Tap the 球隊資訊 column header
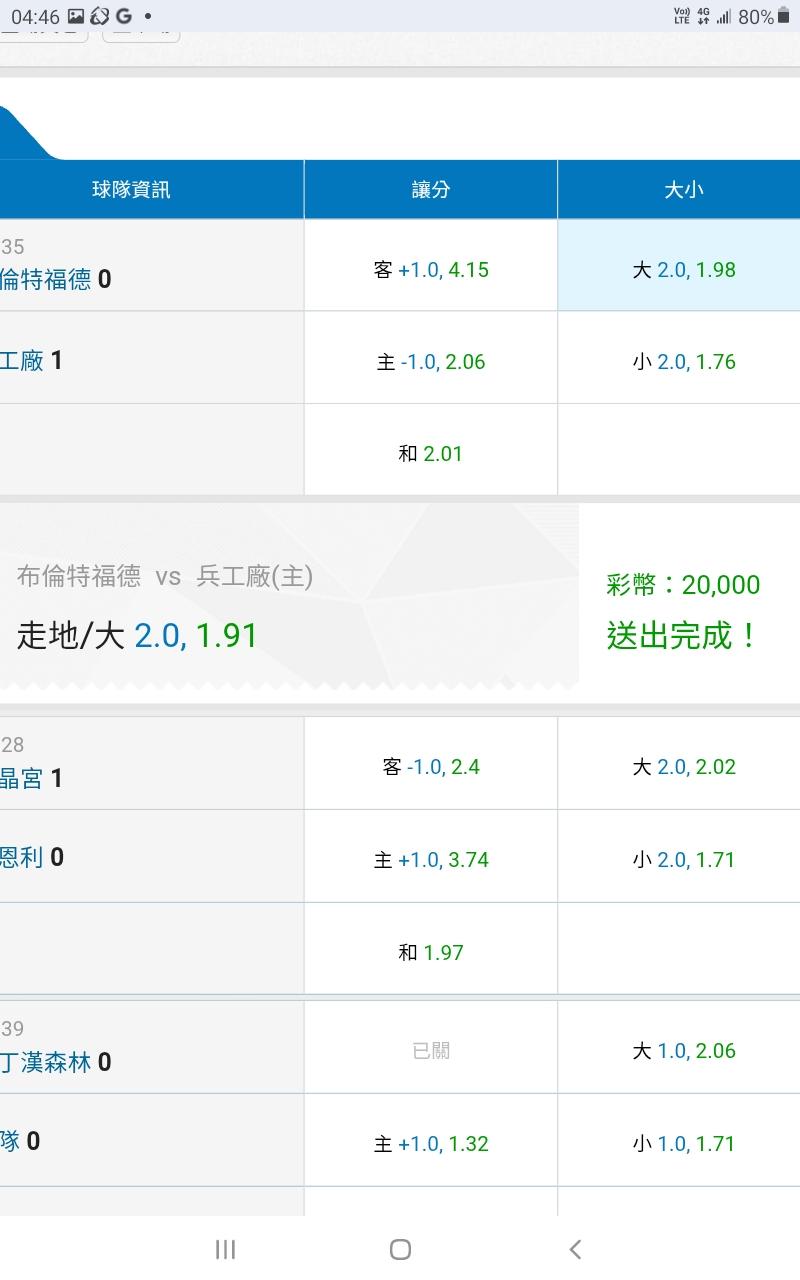 131,190
